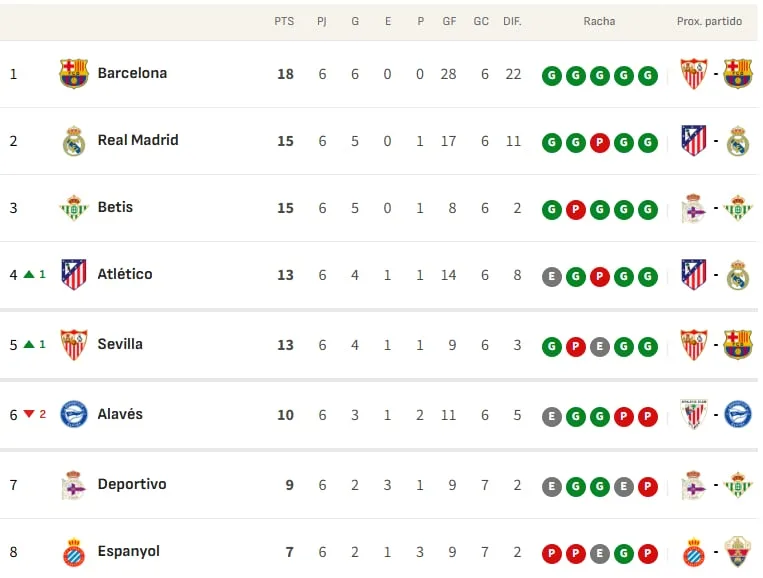Click Real Madrid's red P loss badge

(600, 143)
